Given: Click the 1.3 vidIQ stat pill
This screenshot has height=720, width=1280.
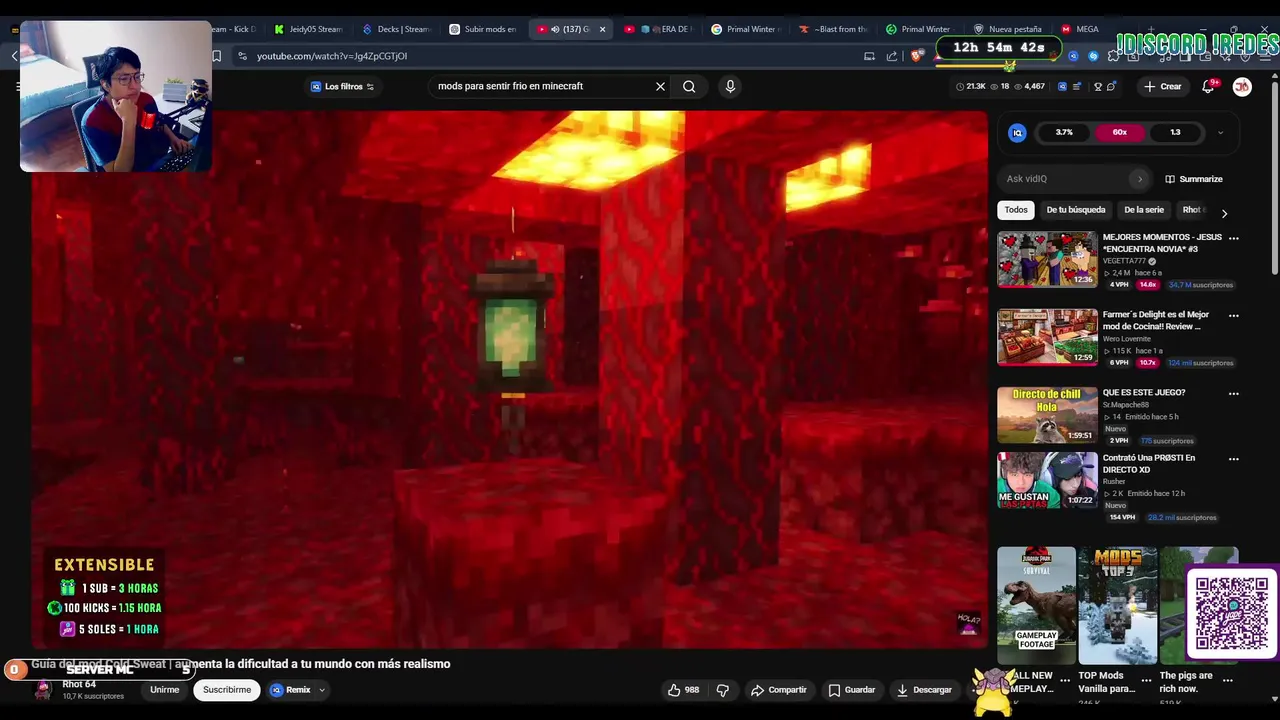Looking at the screenshot, I should pos(1175,132).
